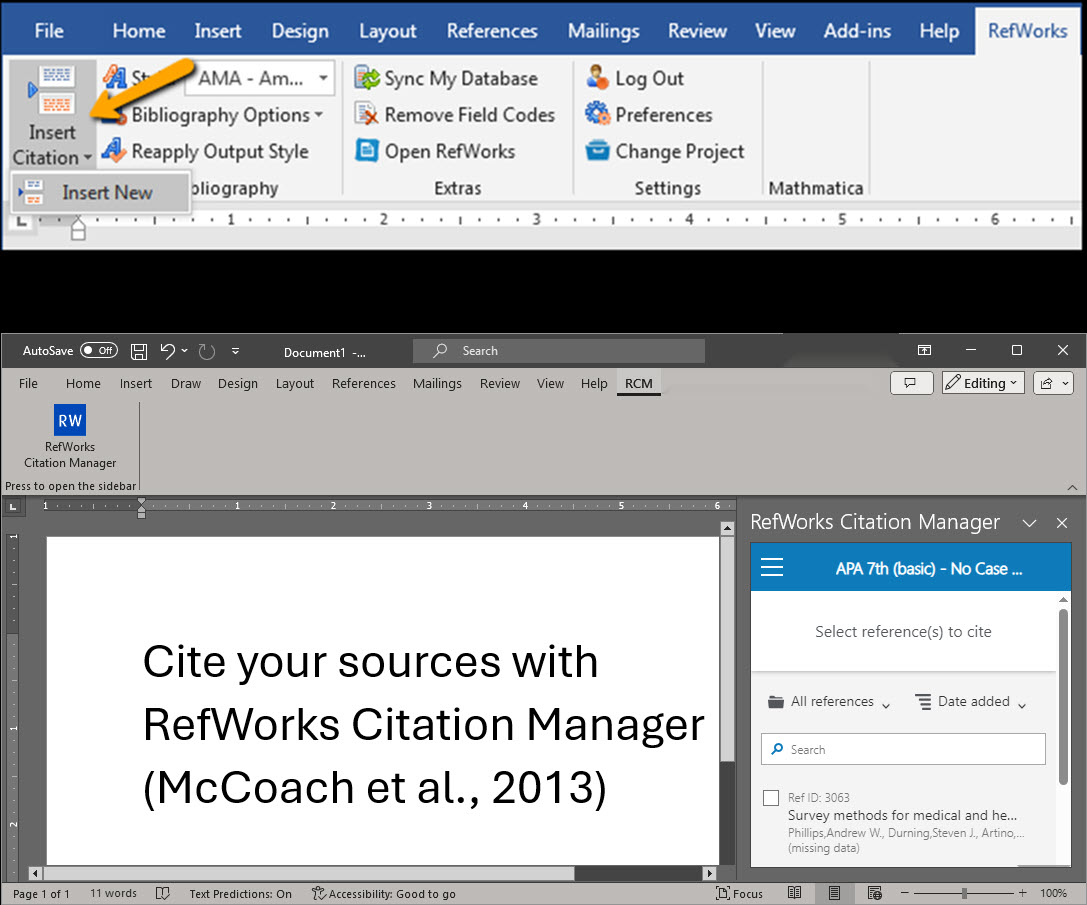Screen dimensions: 1087x905
Task: Open the All references folder dropdown
Action: 829,702
